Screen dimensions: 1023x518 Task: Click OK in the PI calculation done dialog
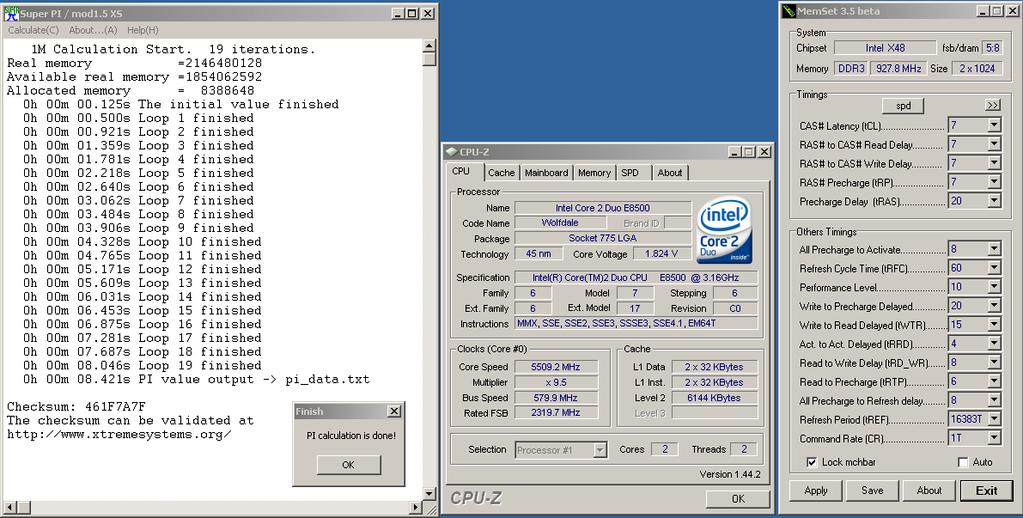348,465
